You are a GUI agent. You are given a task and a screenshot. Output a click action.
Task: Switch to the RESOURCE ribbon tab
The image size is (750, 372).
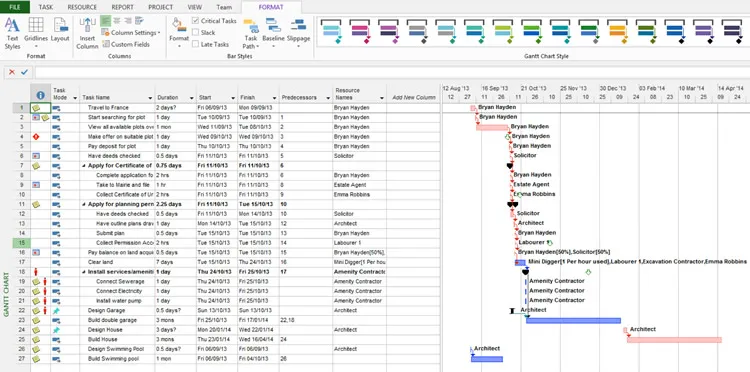[x=82, y=7]
